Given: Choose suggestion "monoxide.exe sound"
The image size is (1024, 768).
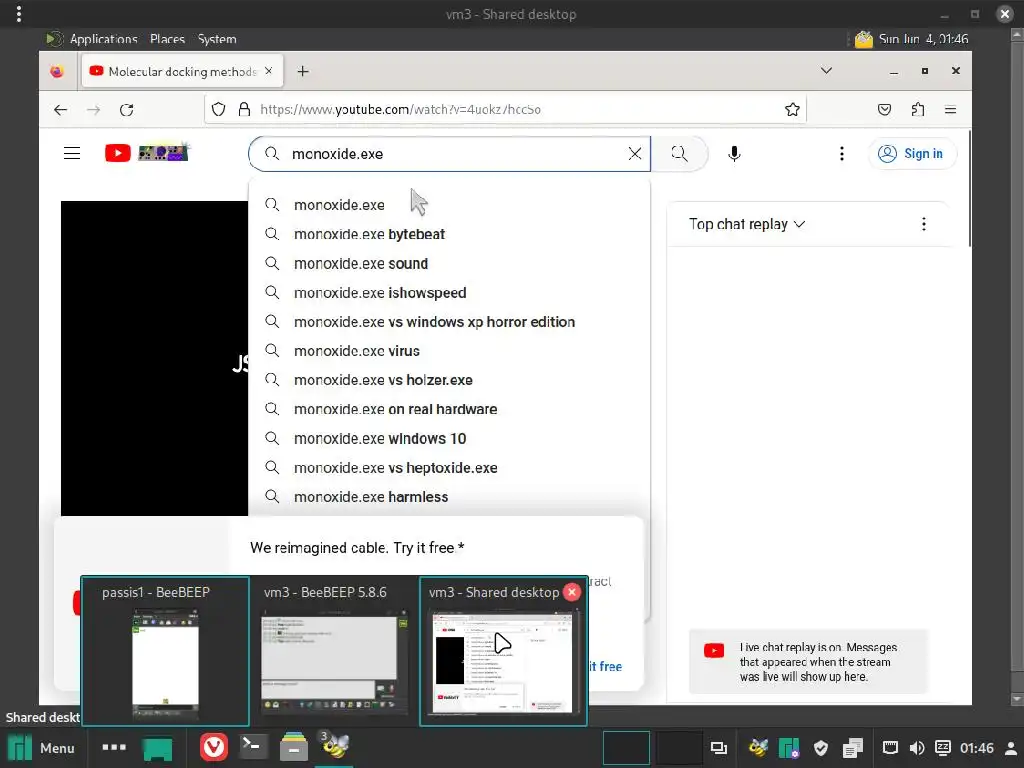Looking at the screenshot, I should [x=449, y=264].
